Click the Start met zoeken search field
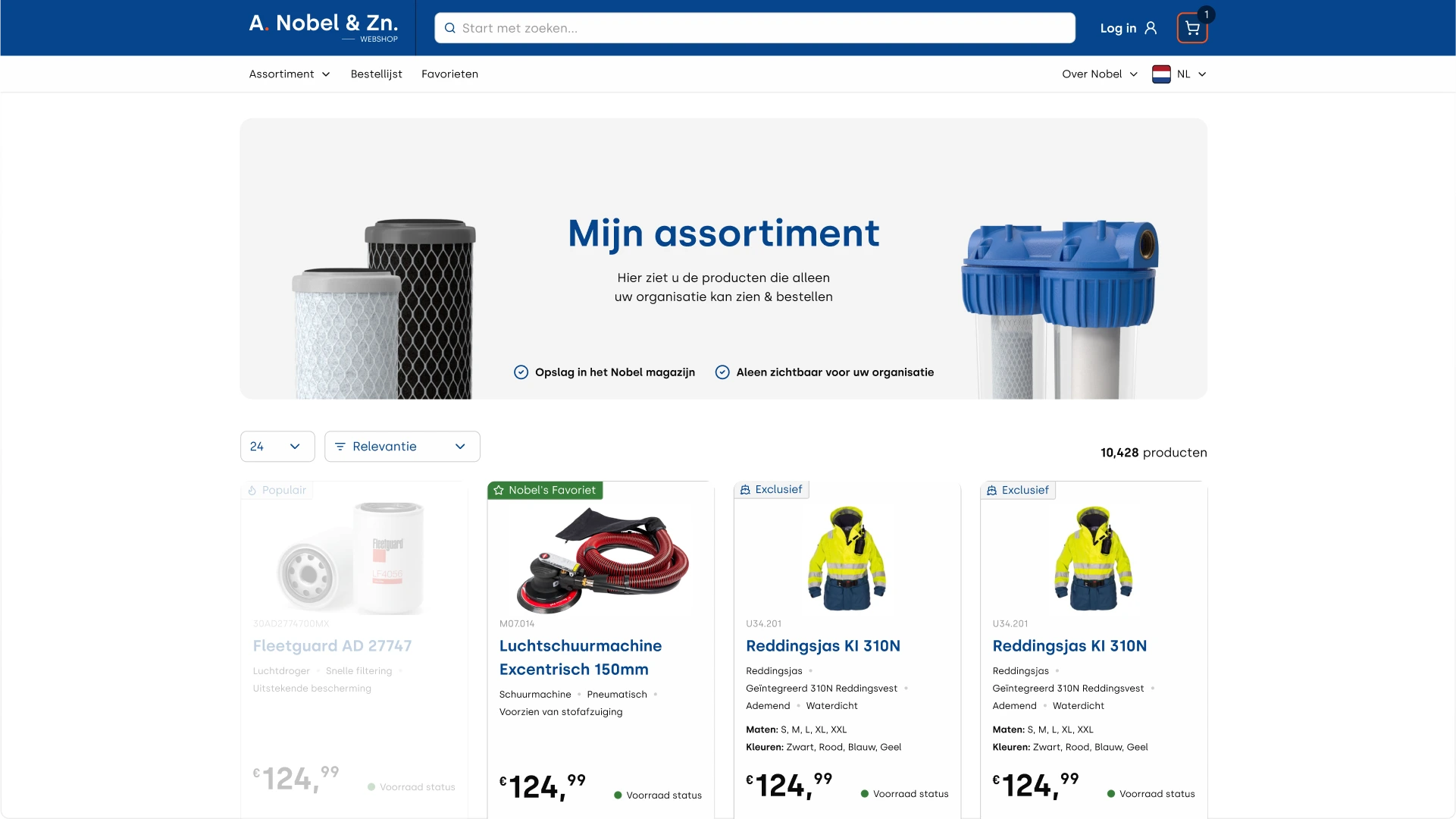The height and width of the screenshot is (819, 1456). (758, 28)
